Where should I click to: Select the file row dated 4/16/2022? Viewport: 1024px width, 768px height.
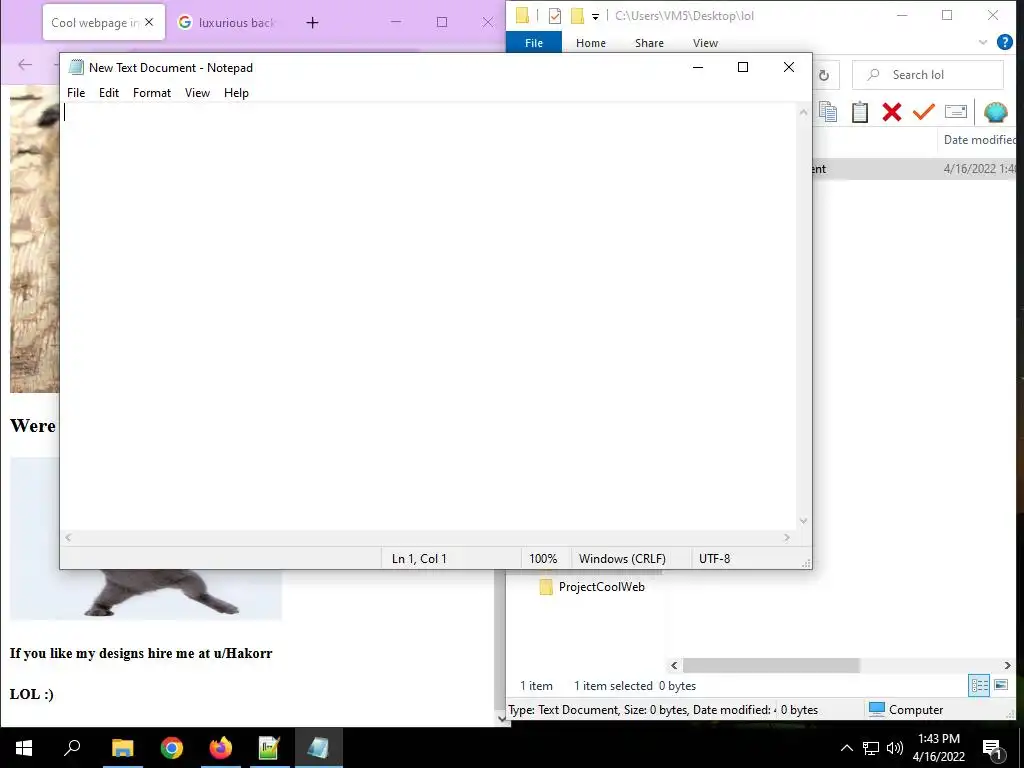[914, 168]
